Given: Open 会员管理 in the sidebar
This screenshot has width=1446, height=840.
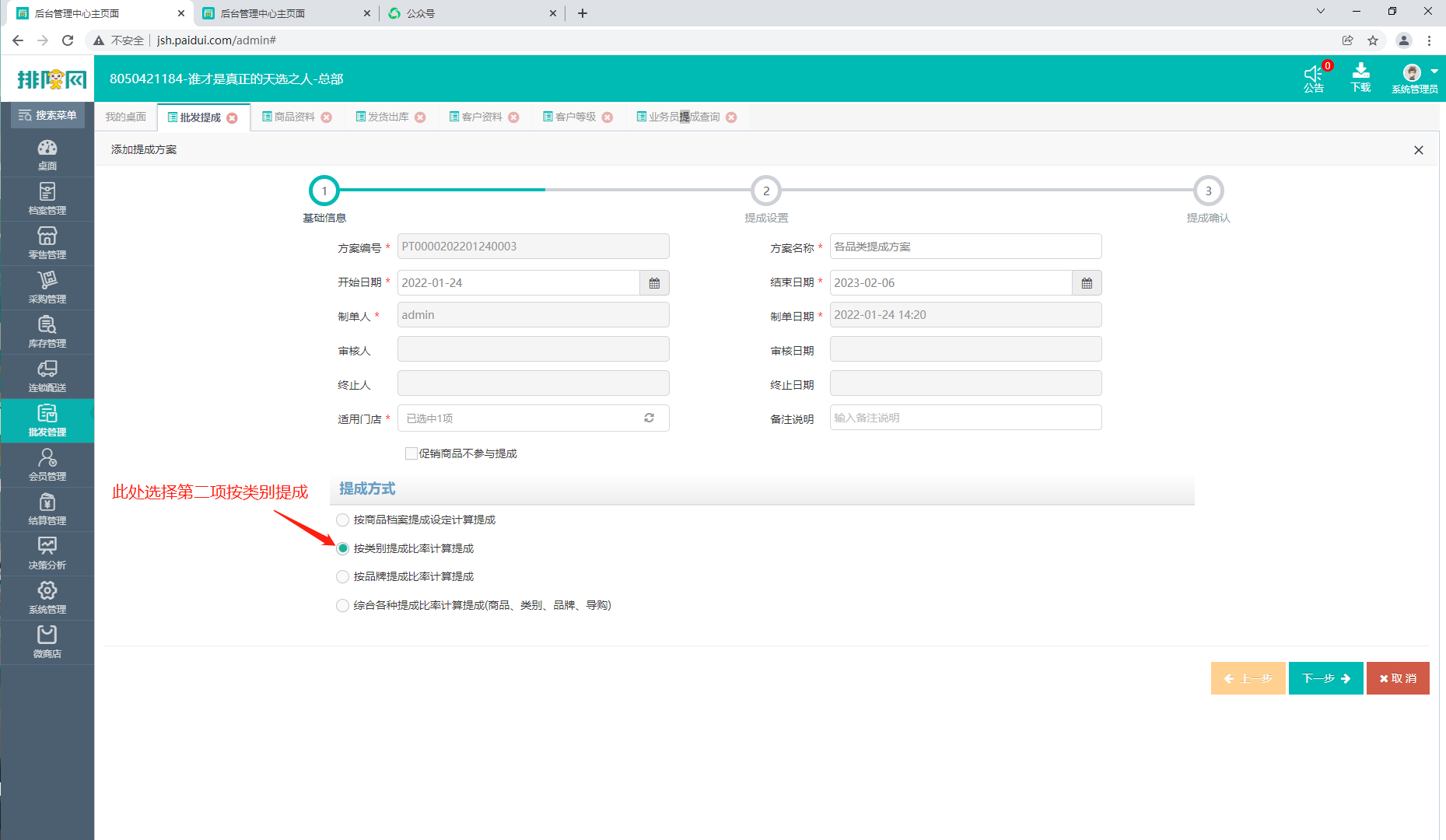Looking at the screenshot, I should point(47,465).
